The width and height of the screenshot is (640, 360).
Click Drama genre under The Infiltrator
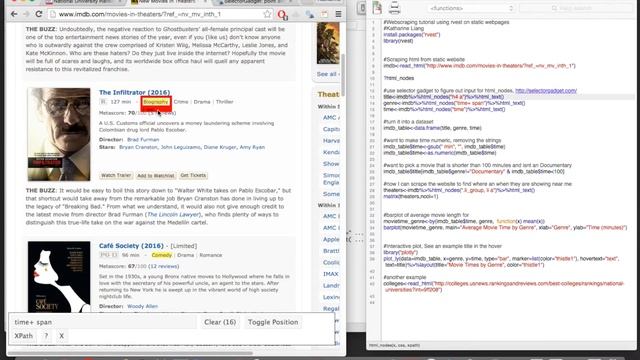[x=202, y=102]
